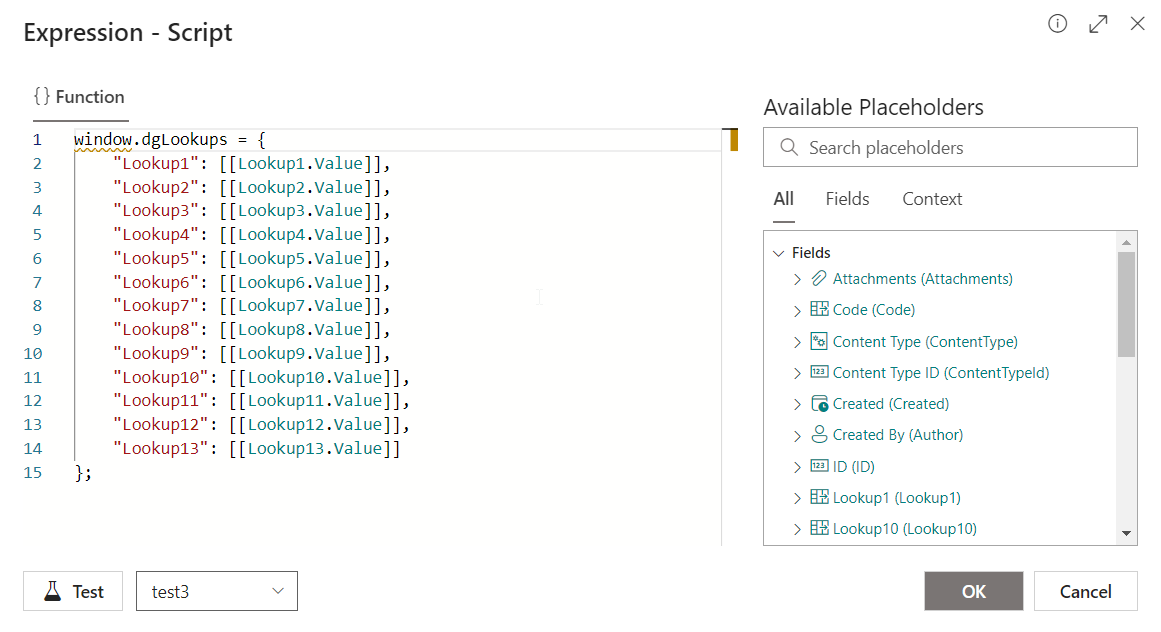Click the Lookup1 lookup field icon
The height and width of the screenshot is (632, 1161).
point(819,497)
